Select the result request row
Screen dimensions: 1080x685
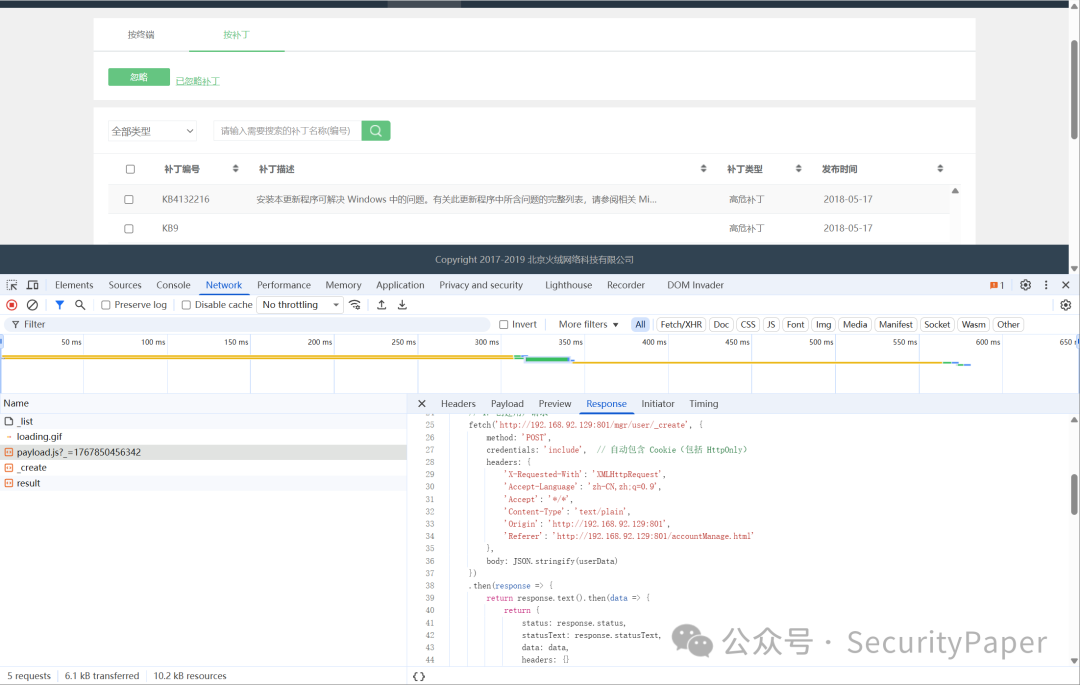pos(203,483)
